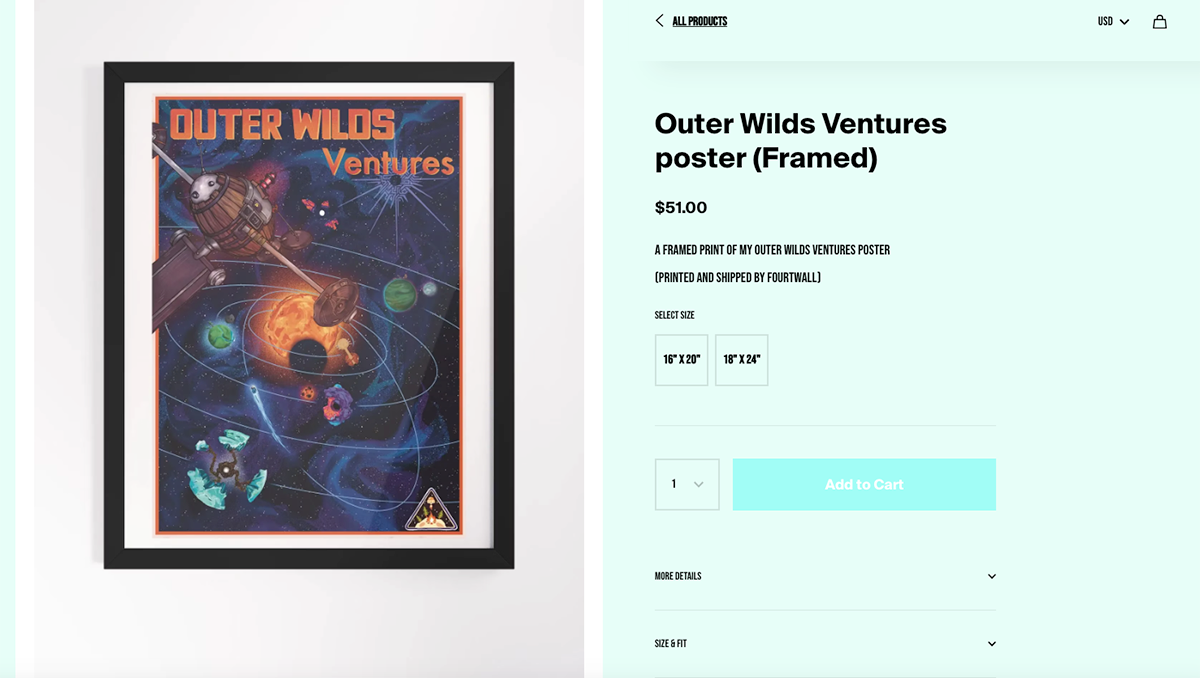Click the back arrow beside All Products
This screenshot has height=678, width=1200.
pyautogui.click(x=659, y=21)
